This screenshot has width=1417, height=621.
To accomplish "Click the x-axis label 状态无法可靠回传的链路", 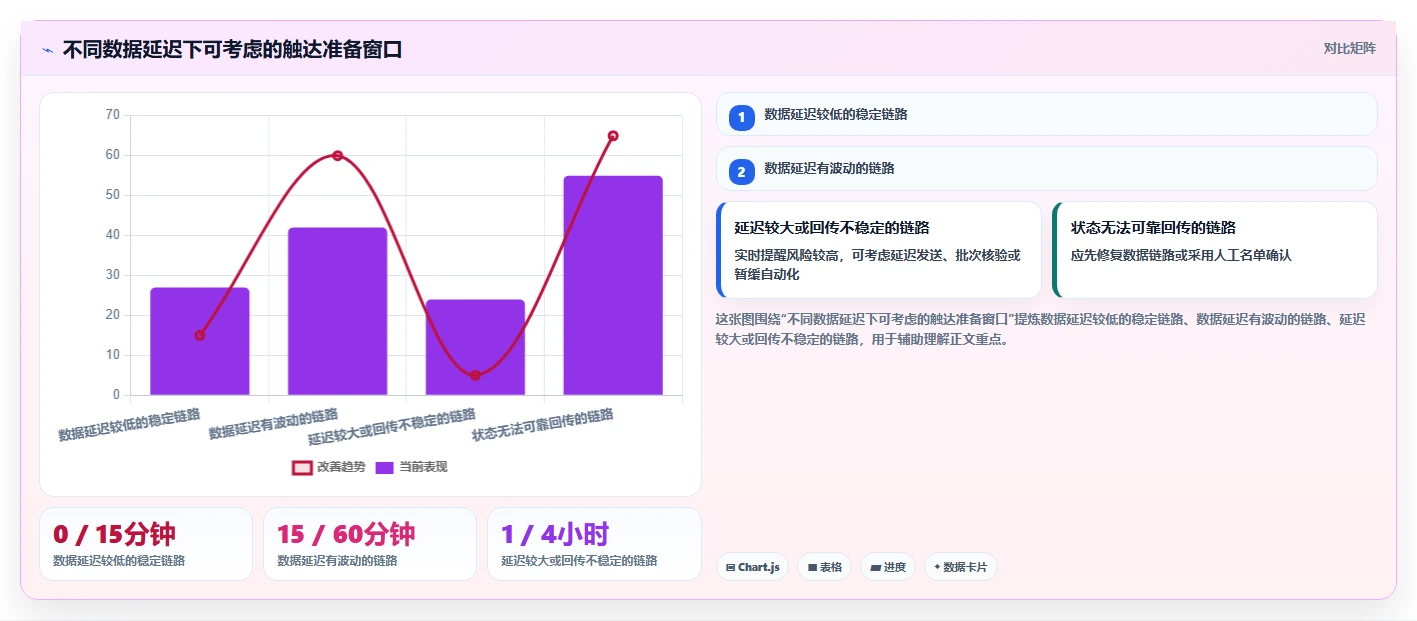I will click(x=543, y=425).
